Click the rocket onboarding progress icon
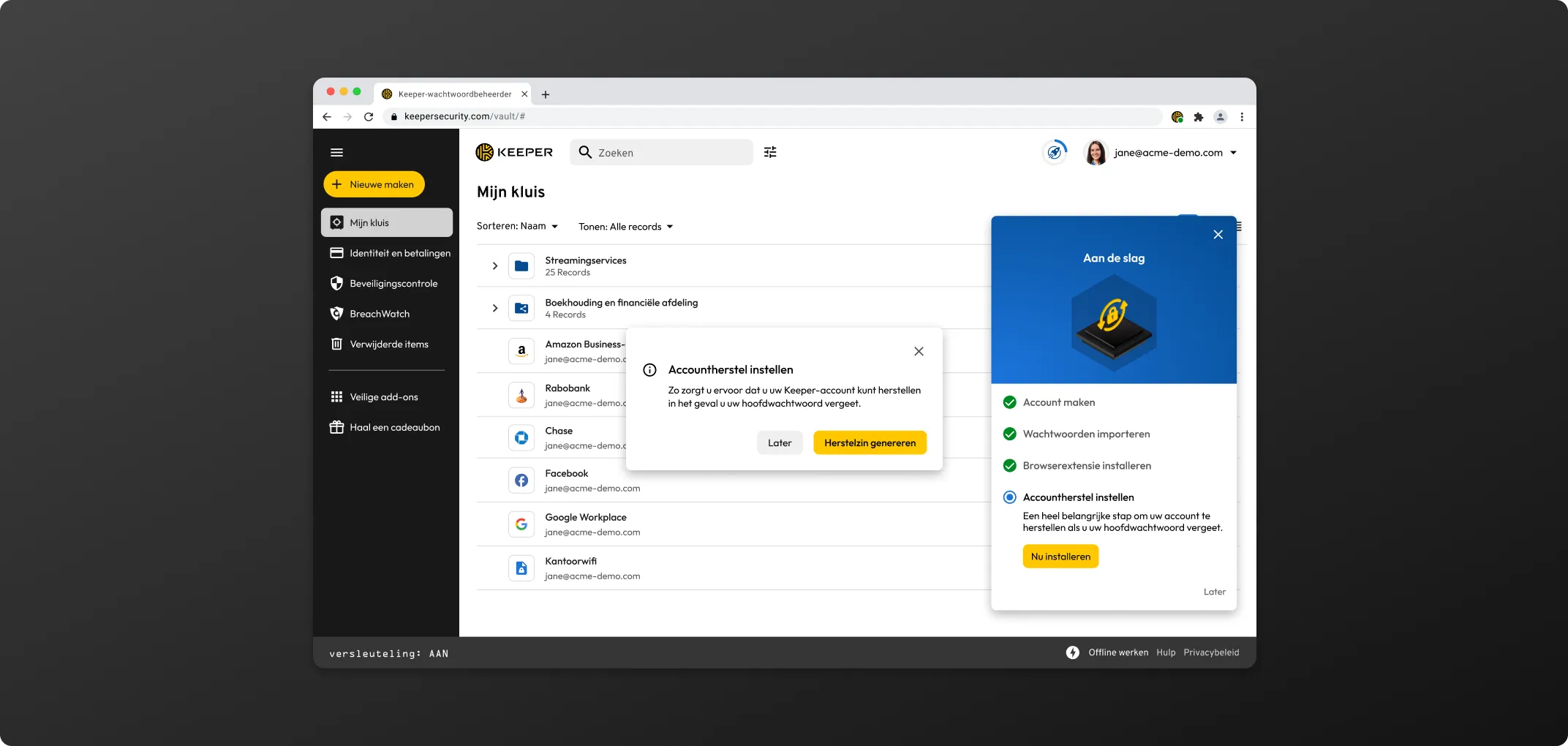The image size is (1568, 746). (1054, 152)
